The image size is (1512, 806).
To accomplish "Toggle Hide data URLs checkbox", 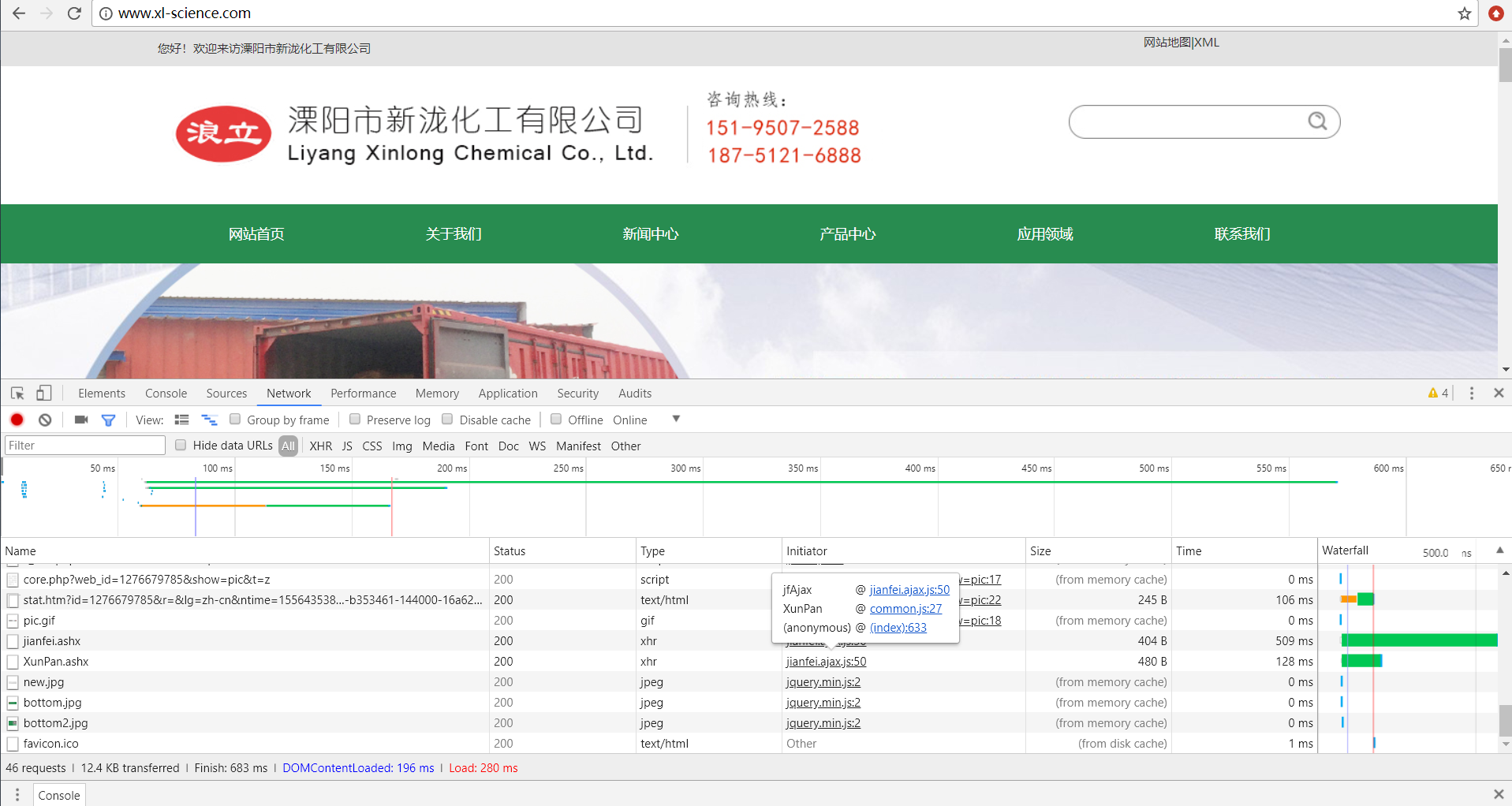I will coord(181,445).
